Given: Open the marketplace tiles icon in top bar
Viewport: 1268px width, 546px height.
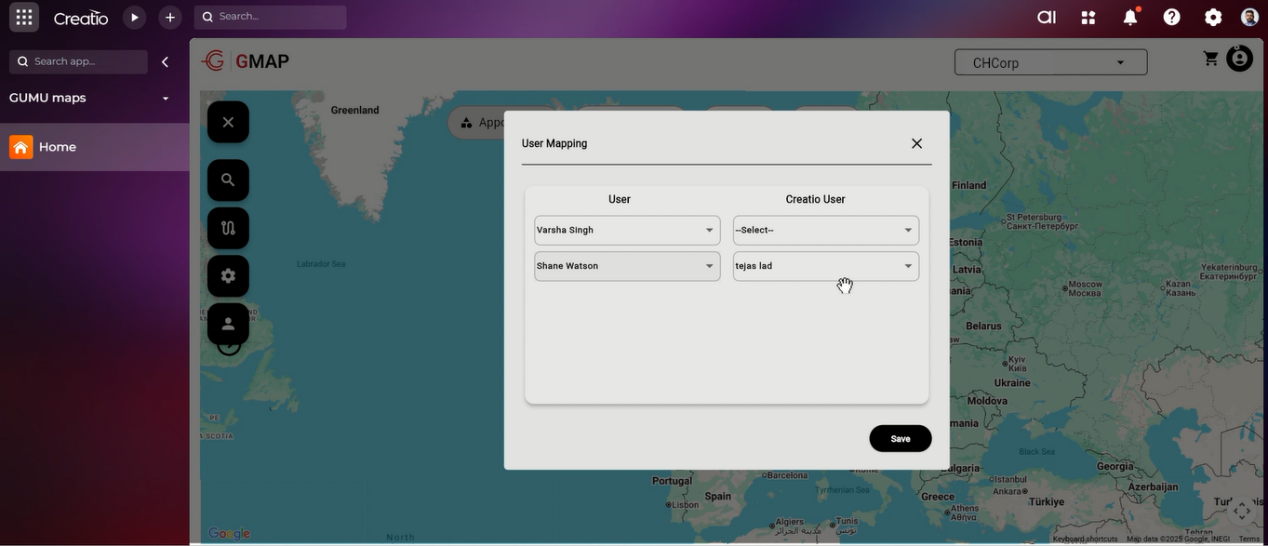Looking at the screenshot, I should pyautogui.click(x=1088, y=17).
